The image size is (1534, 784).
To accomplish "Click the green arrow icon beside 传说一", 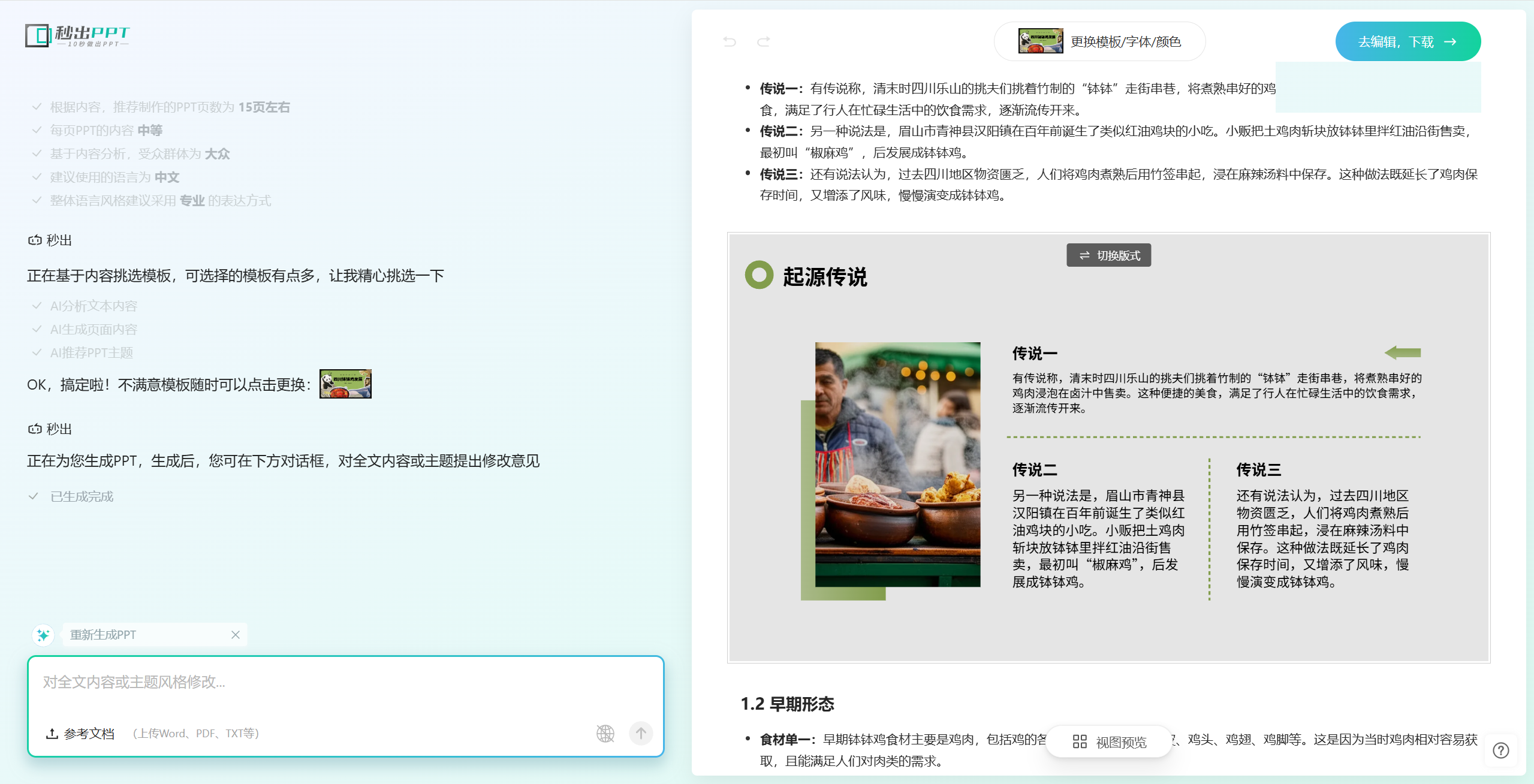I will 1403,352.
